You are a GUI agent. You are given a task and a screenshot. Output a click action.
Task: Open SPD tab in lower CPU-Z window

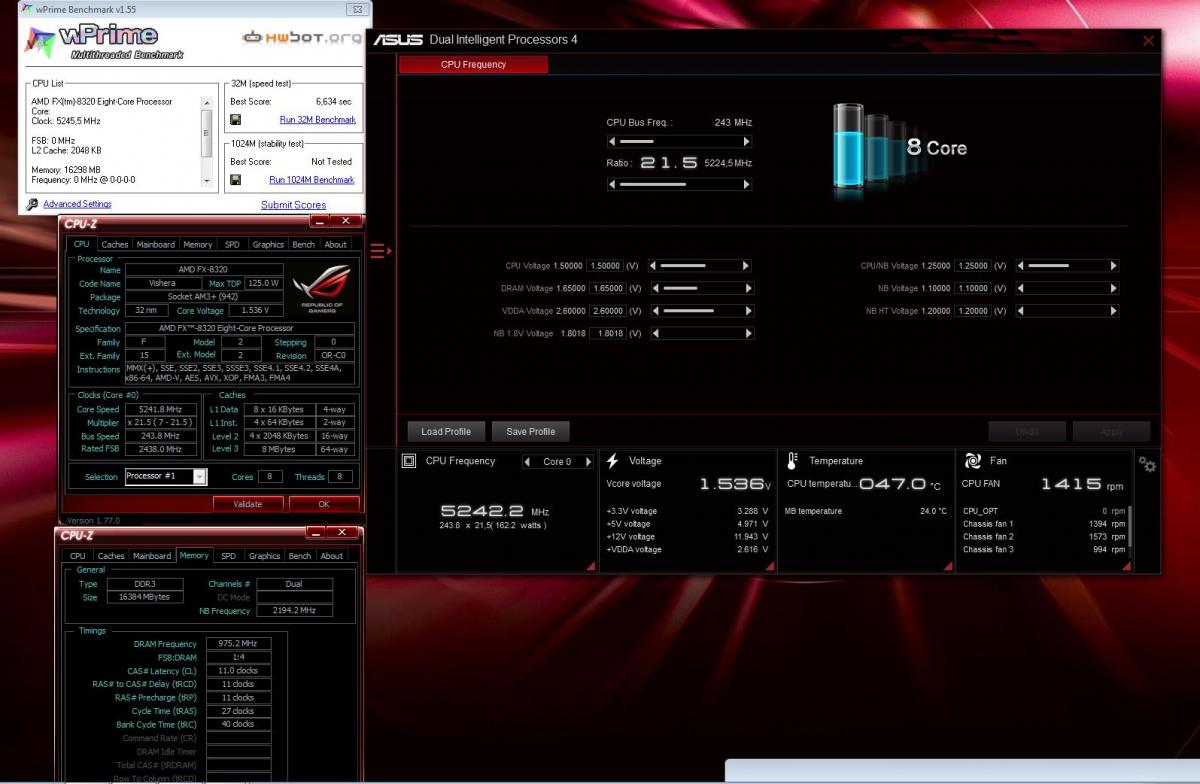[x=228, y=556]
